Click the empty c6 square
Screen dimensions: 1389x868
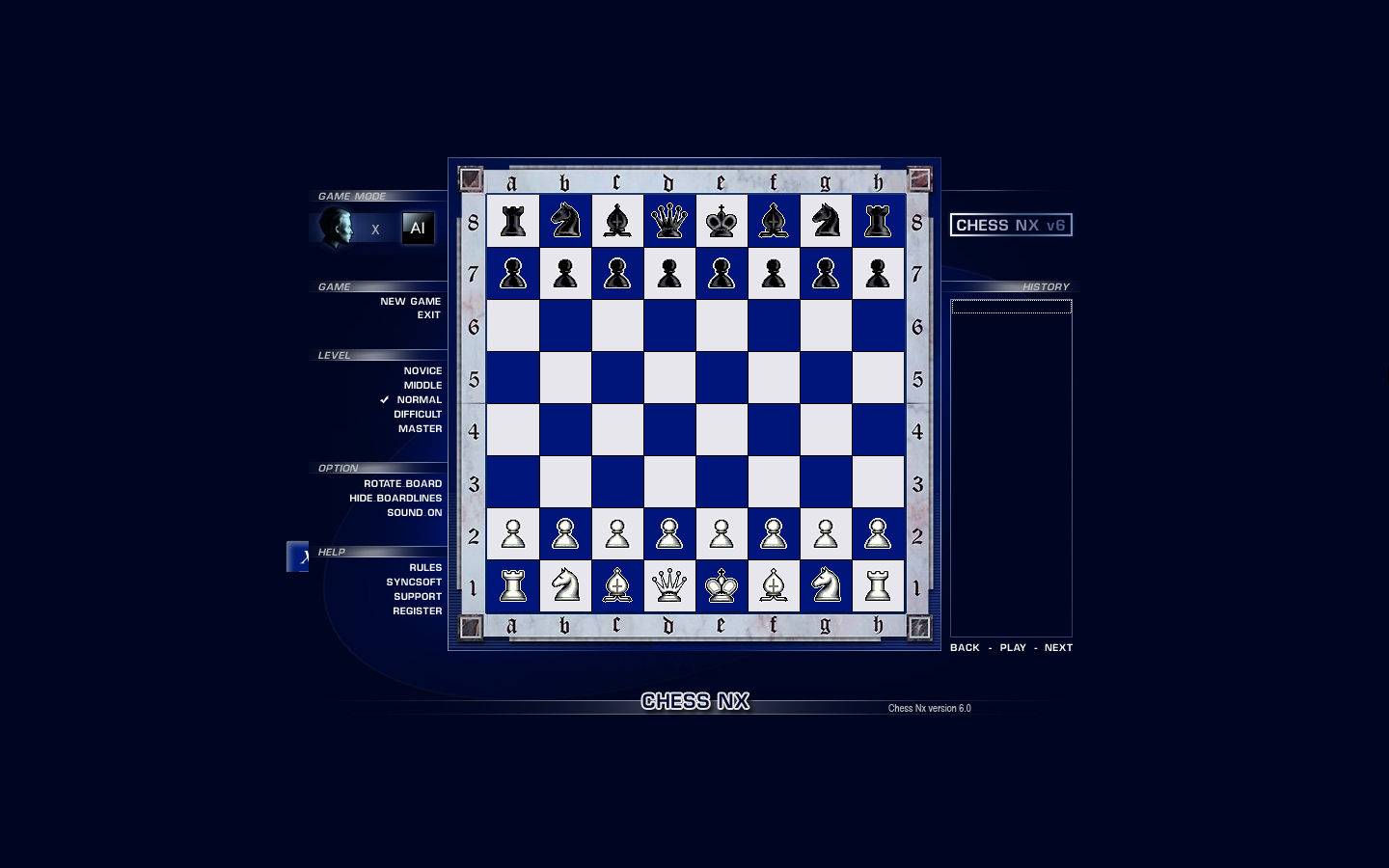[x=617, y=325]
